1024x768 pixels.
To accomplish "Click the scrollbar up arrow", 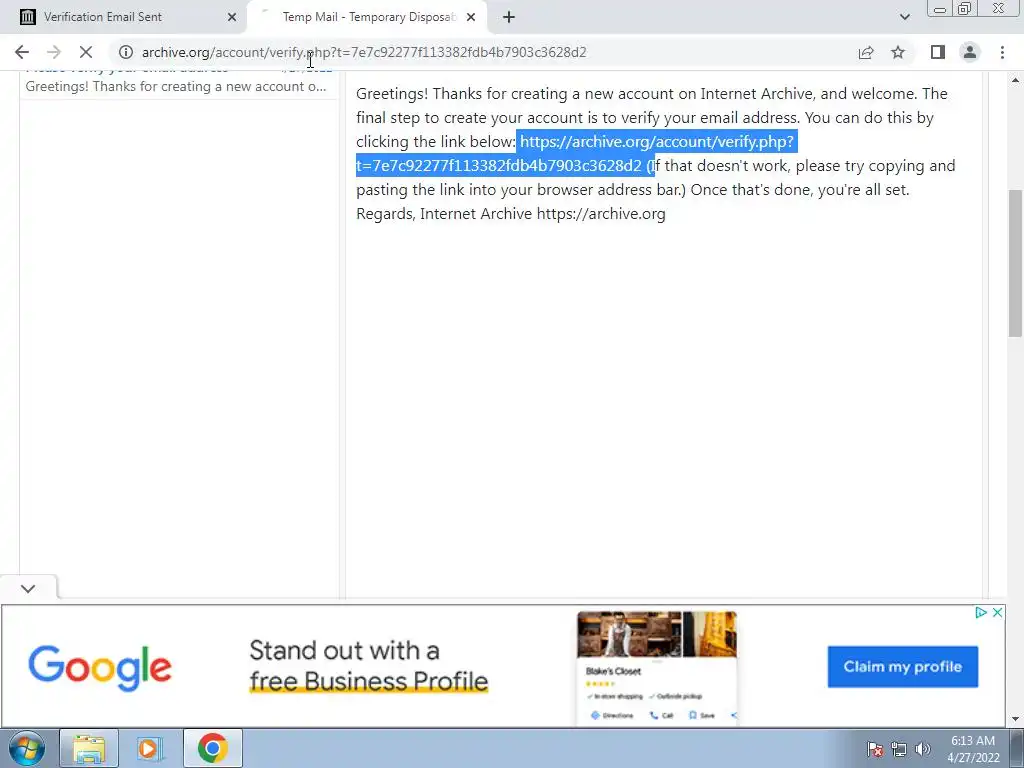I will (1015, 80).
